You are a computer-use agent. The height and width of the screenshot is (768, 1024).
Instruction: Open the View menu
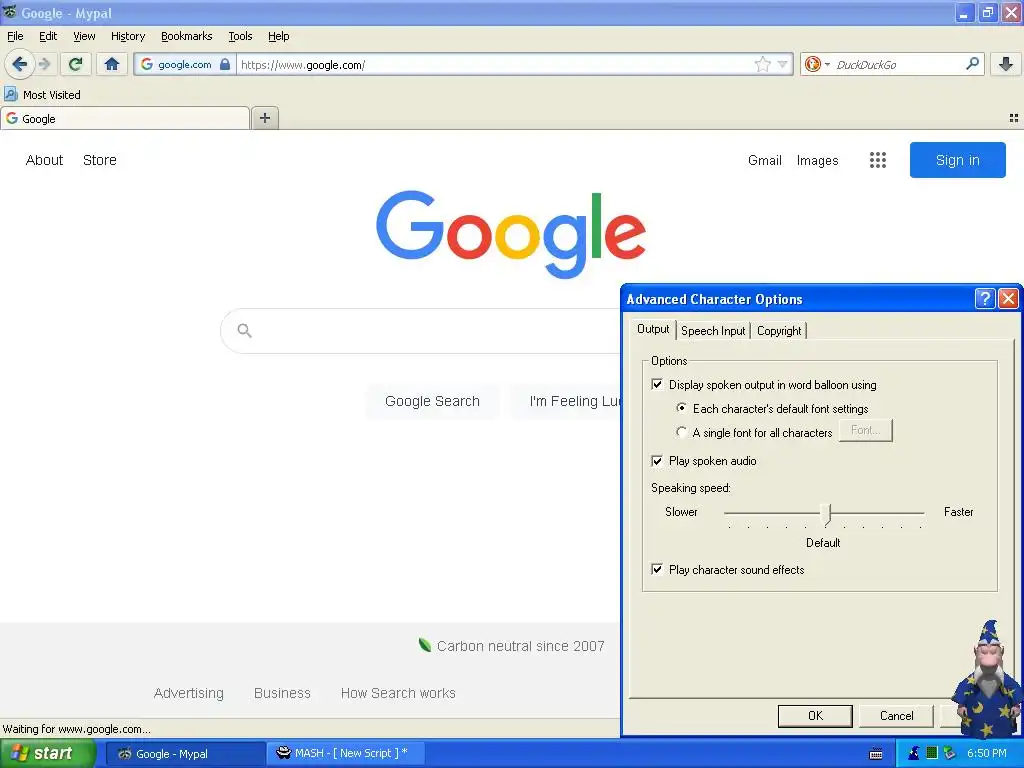click(84, 36)
